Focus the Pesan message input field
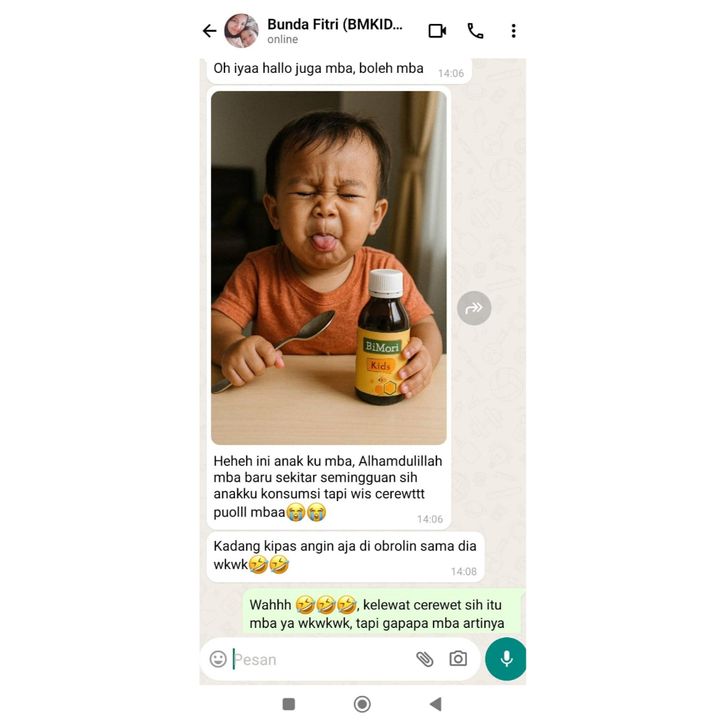The height and width of the screenshot is (726, 726). (321, 659)
